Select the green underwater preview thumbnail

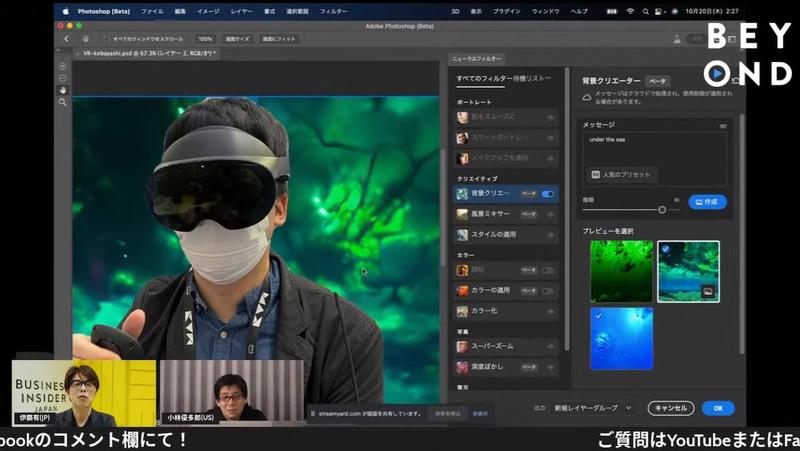[620, 271]
